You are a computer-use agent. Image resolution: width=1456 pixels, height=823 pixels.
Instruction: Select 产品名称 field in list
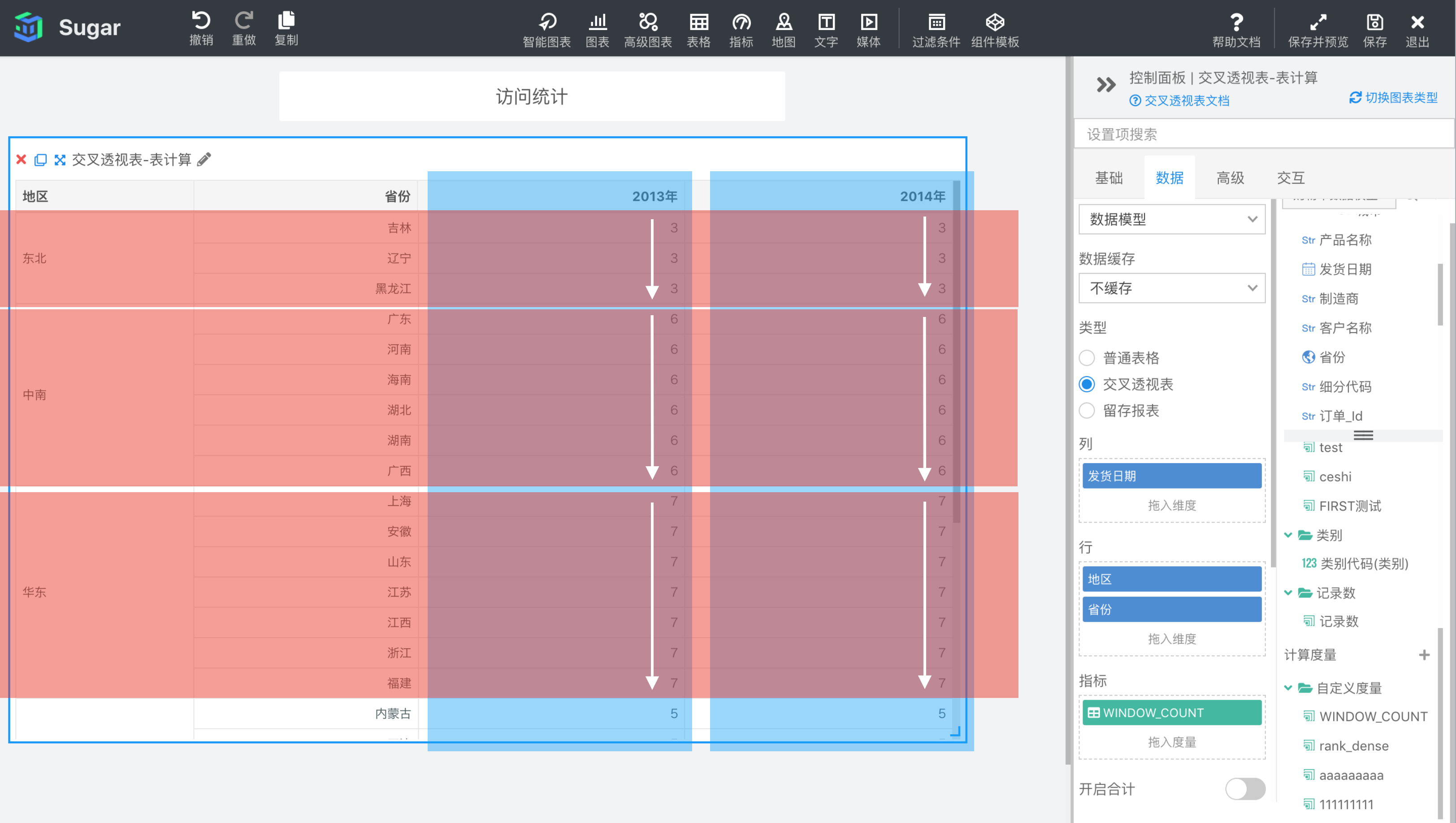click(x=1337, y=240)
